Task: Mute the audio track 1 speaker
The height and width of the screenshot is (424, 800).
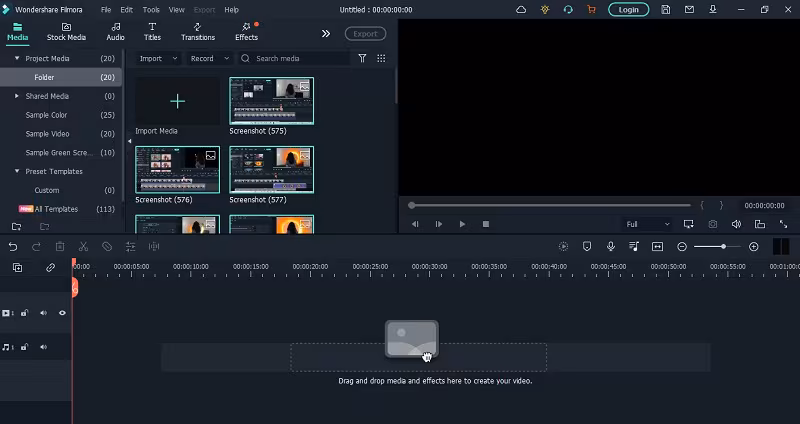Action: pos(43,347)
